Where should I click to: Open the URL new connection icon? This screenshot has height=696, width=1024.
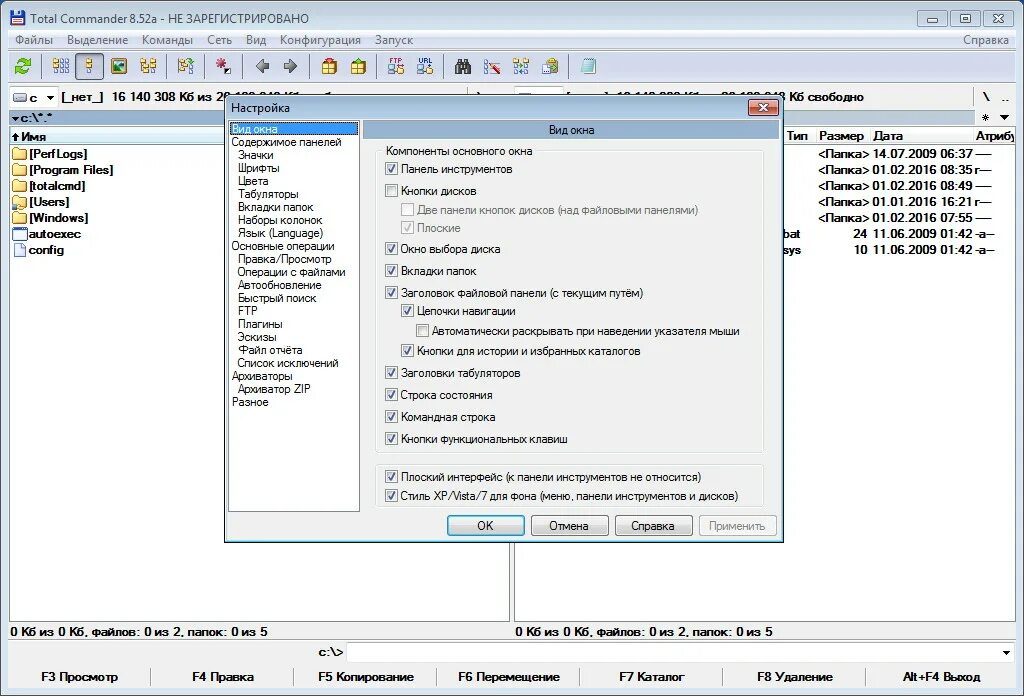[425, 66]
